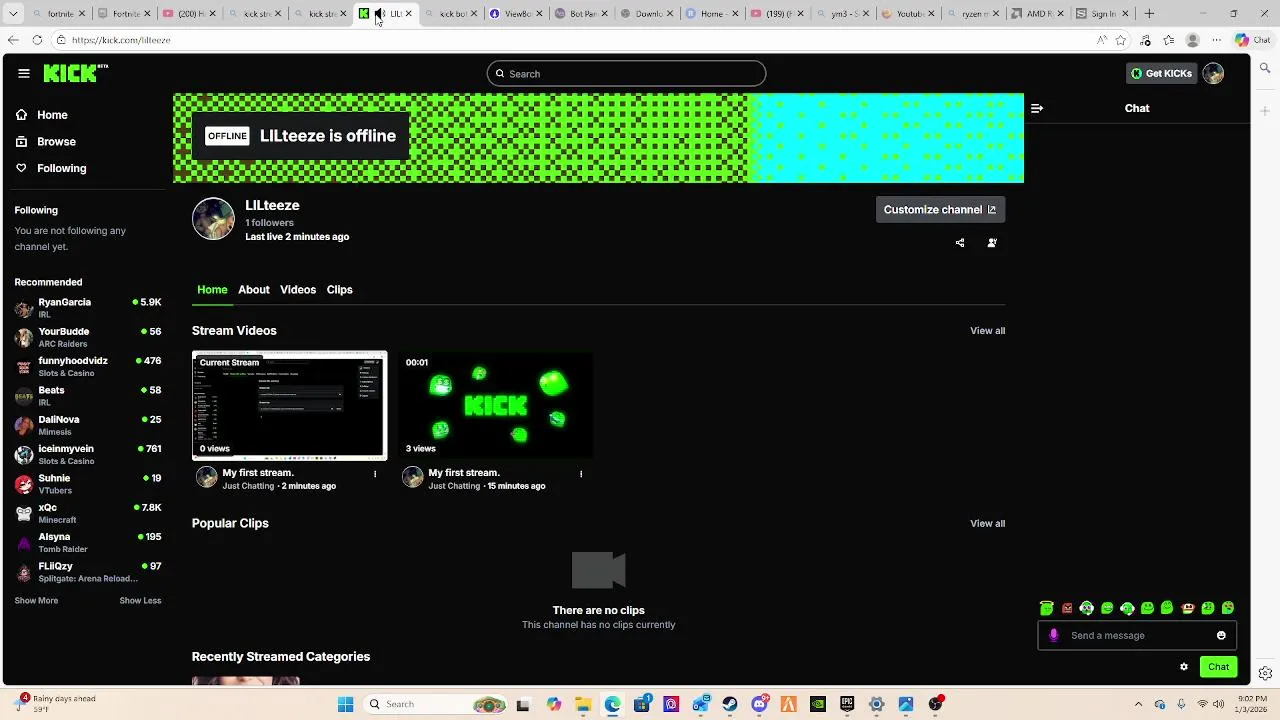Open options menu for 15 minutes ago stream

pos(581,474)
